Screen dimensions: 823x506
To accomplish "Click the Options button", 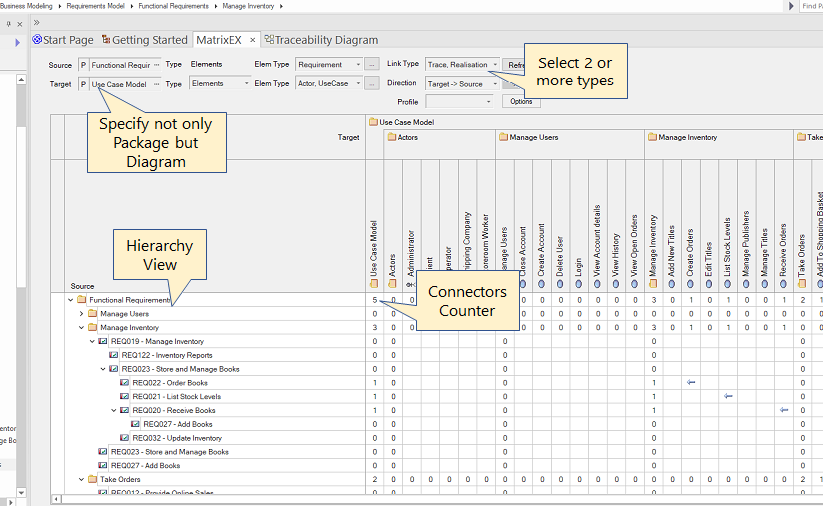I will pos(521,102).
